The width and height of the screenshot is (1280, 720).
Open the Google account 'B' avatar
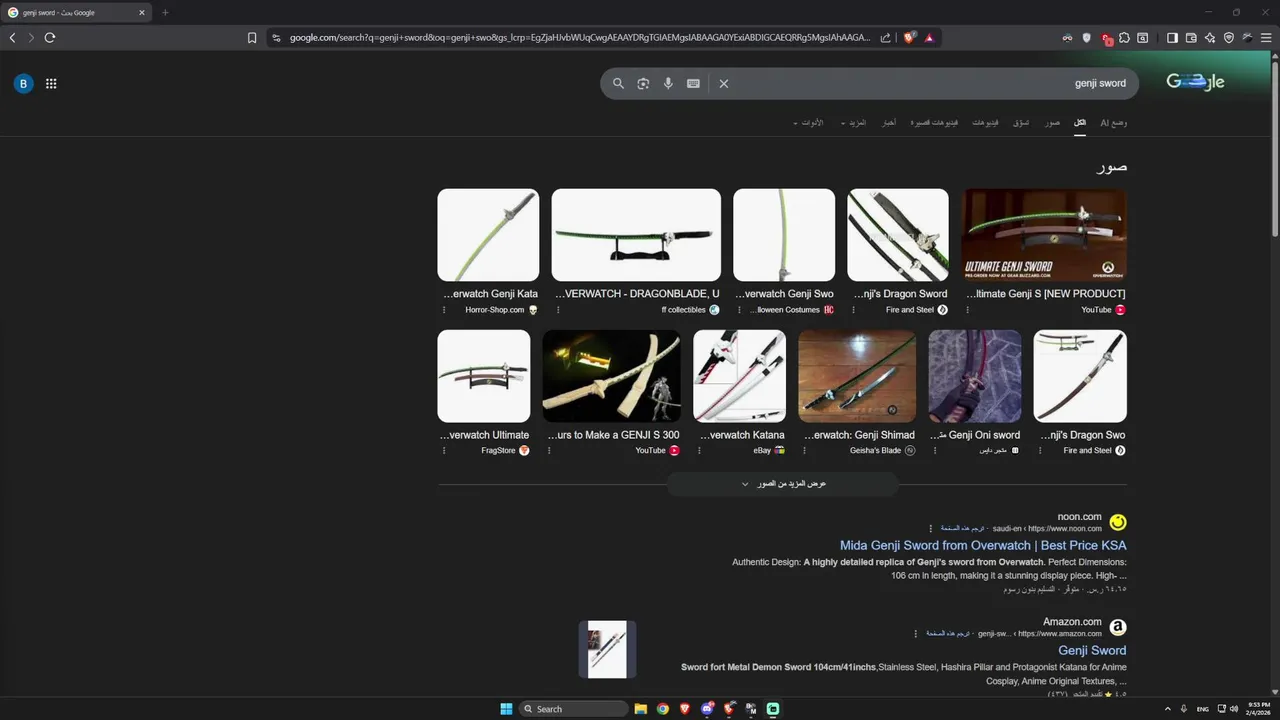point(23,84)
